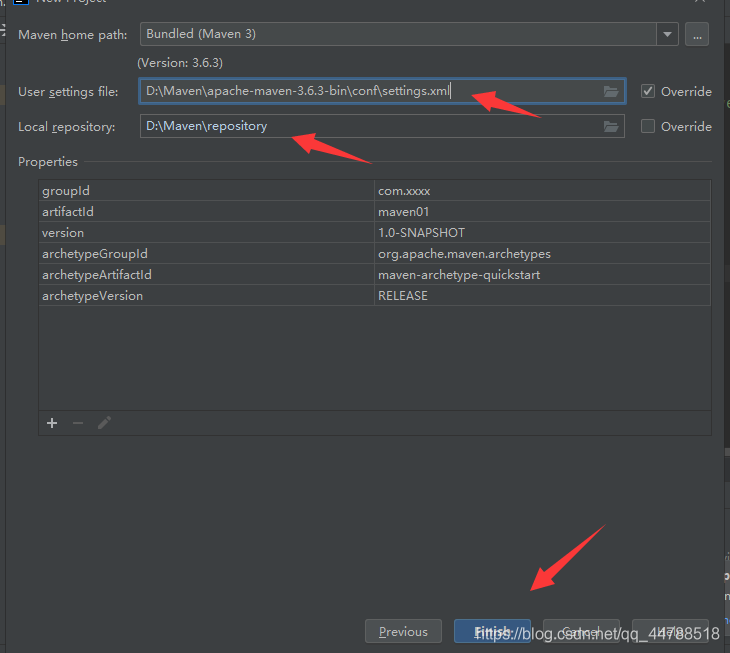Click the maven-archetype-quickstart value cell
The height and width of the screenshot is (653, 730).
coord(542,275)
